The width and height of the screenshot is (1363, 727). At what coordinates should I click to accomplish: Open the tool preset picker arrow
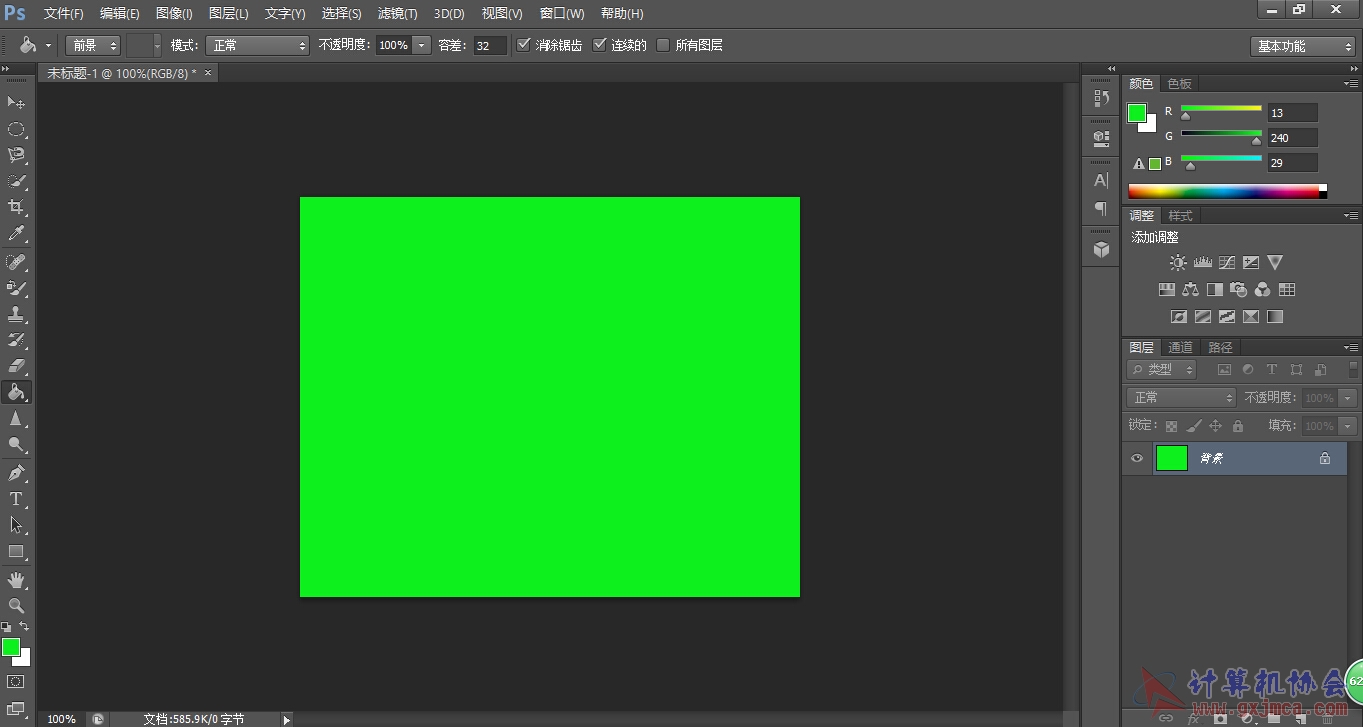48,45
